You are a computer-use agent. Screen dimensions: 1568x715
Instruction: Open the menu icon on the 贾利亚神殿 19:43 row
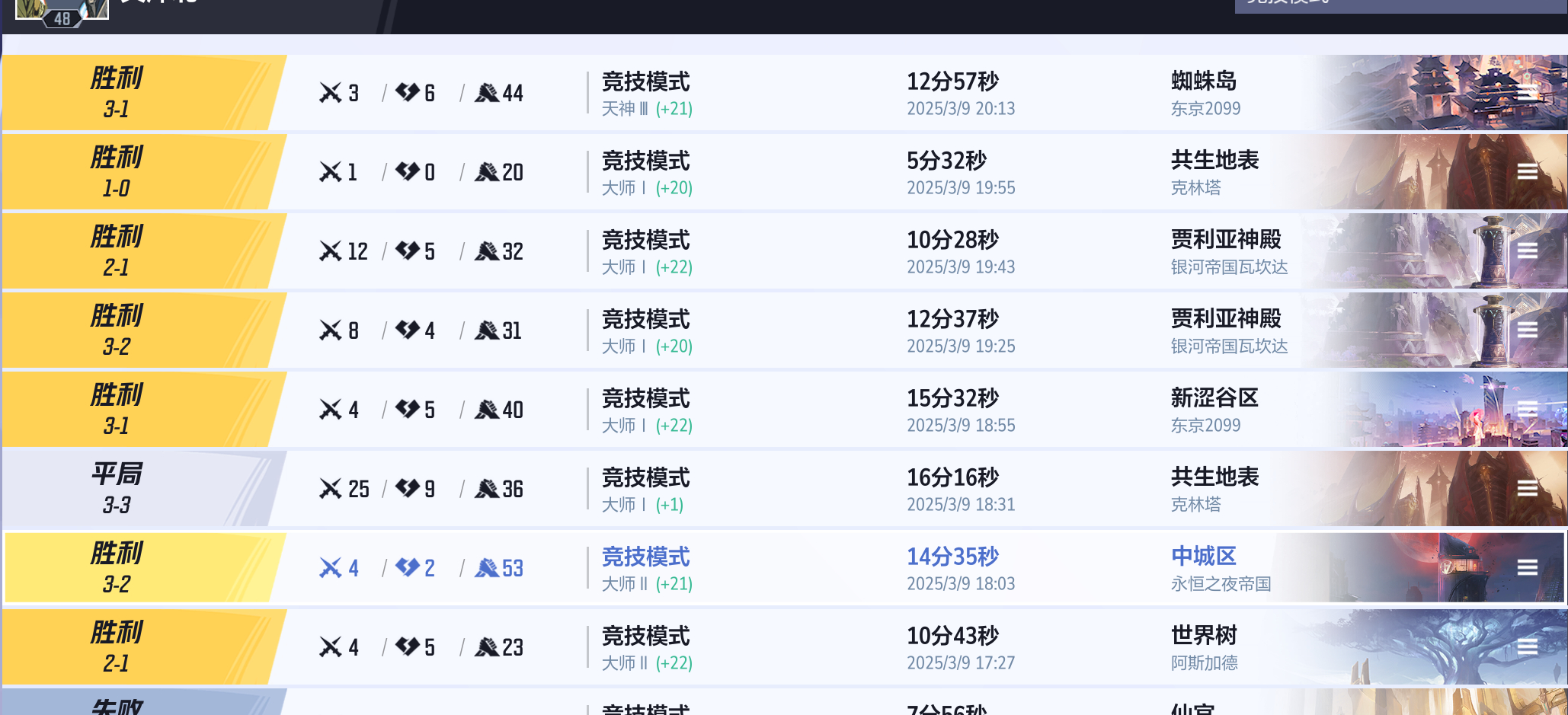(1527, 251)
